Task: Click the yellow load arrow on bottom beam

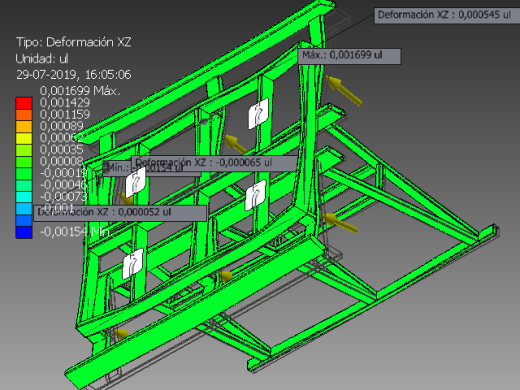Action: tap(225, 276)
